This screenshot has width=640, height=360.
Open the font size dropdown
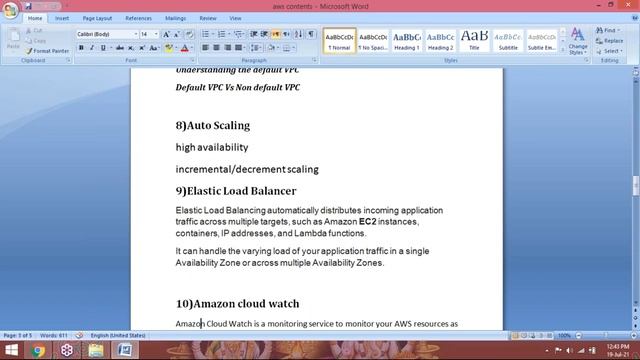coord(156,34)
